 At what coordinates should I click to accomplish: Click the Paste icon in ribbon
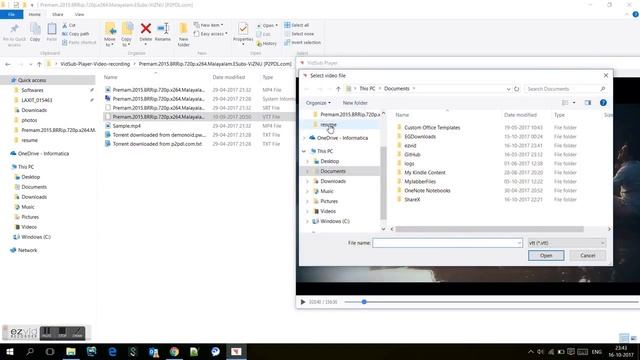point(52,32)
